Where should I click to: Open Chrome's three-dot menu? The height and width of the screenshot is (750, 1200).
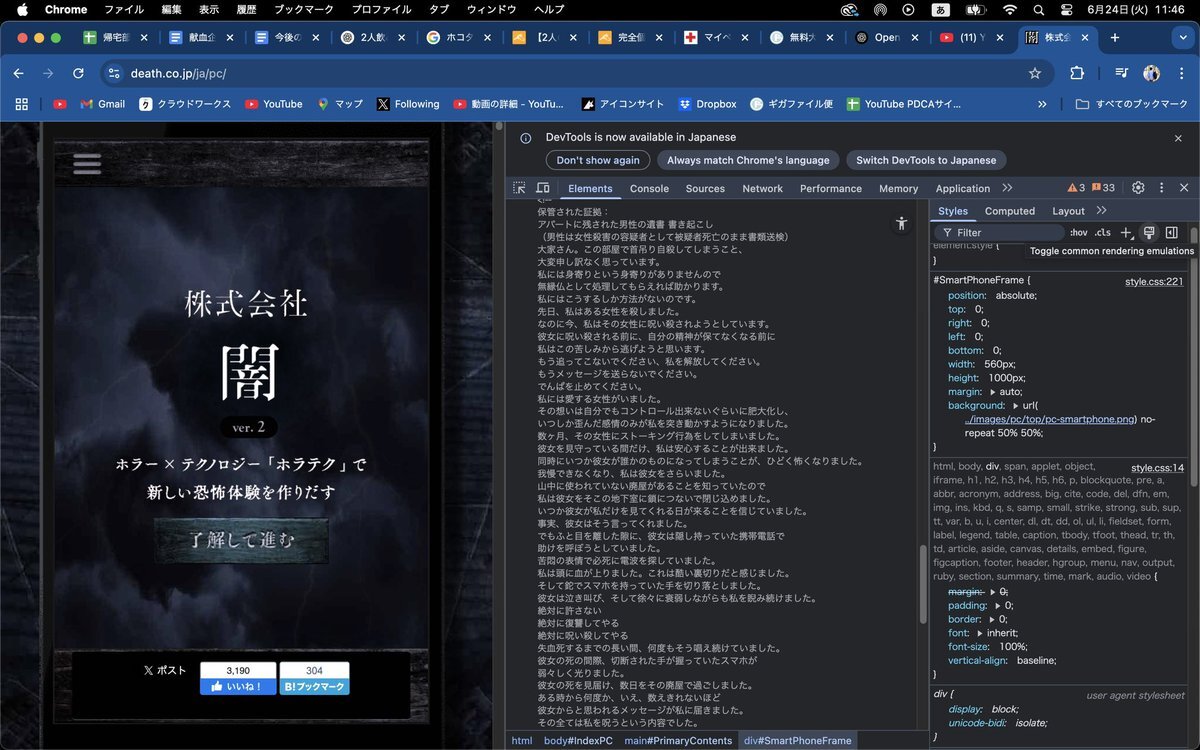pos(1180,73)
